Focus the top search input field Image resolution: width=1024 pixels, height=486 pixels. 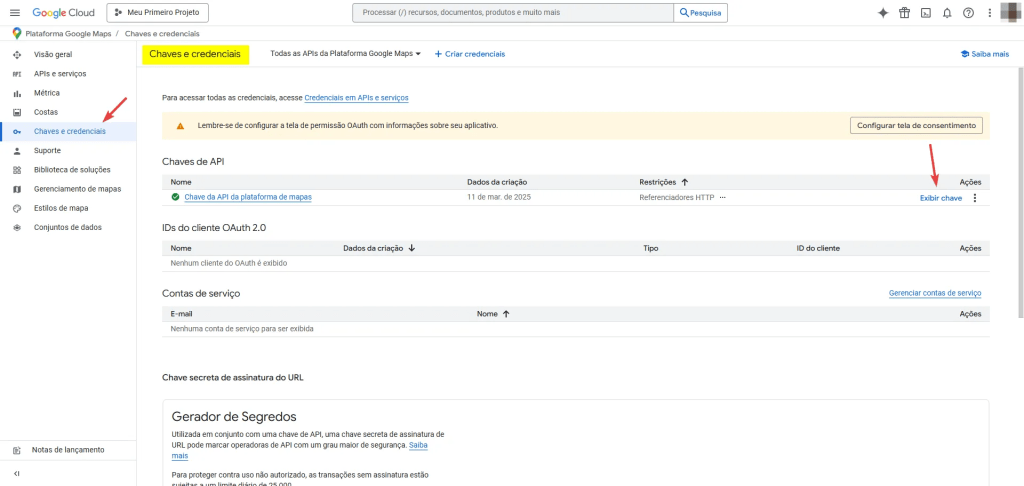[512, 13]
